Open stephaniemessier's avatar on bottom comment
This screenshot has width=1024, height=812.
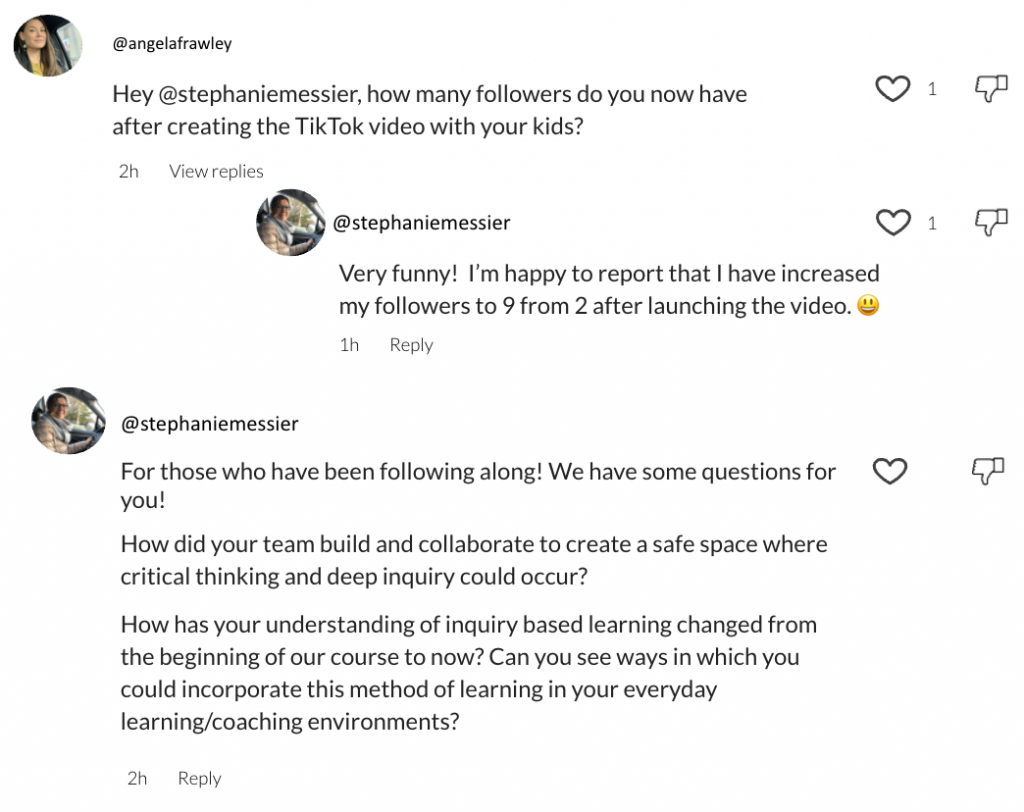[68, 421]
